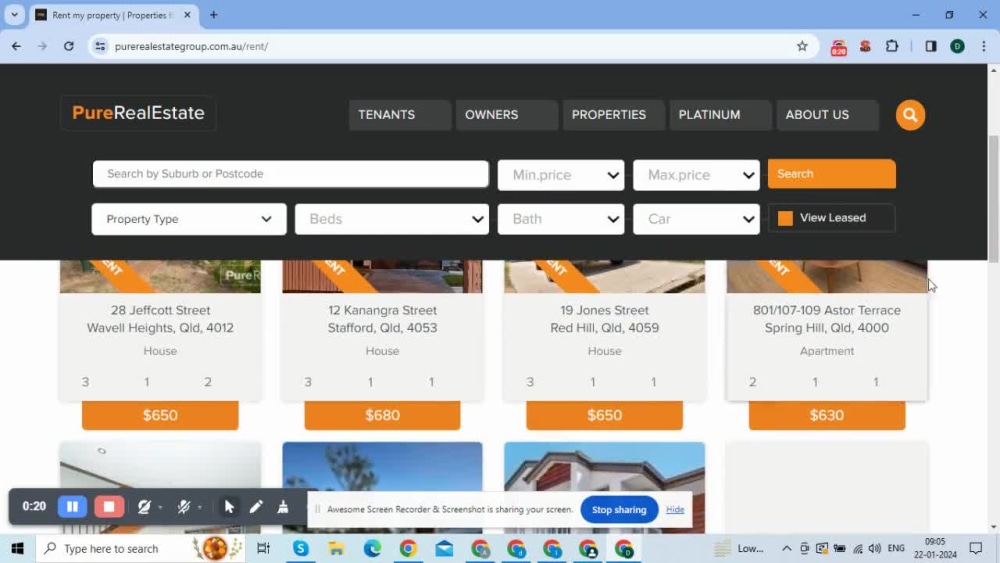Click $680 price for 12 Kanangra Street

382,415
